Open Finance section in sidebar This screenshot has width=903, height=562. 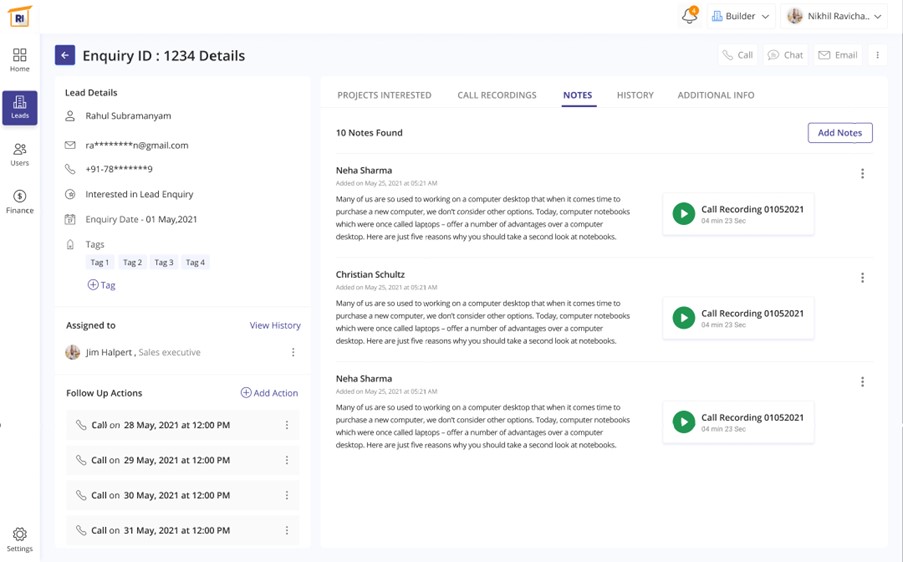(20, 201)
